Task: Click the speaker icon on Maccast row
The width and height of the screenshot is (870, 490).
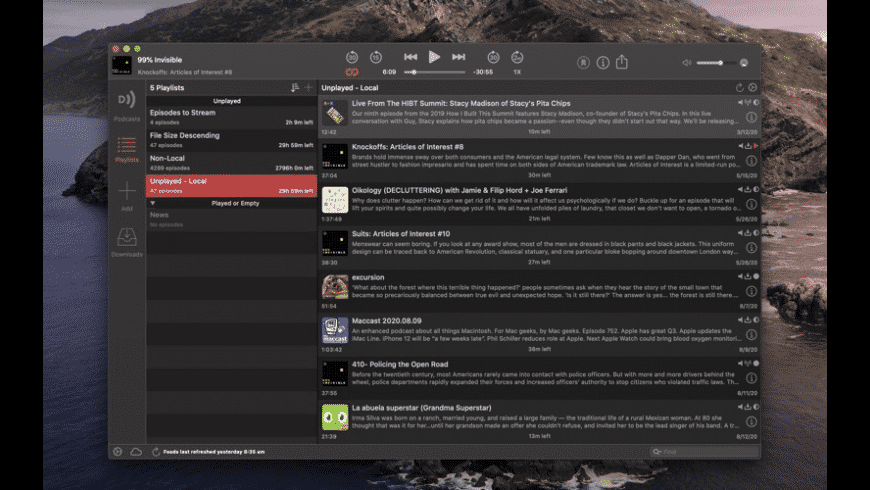Action: pyautogui.click(x=740, y=320)
